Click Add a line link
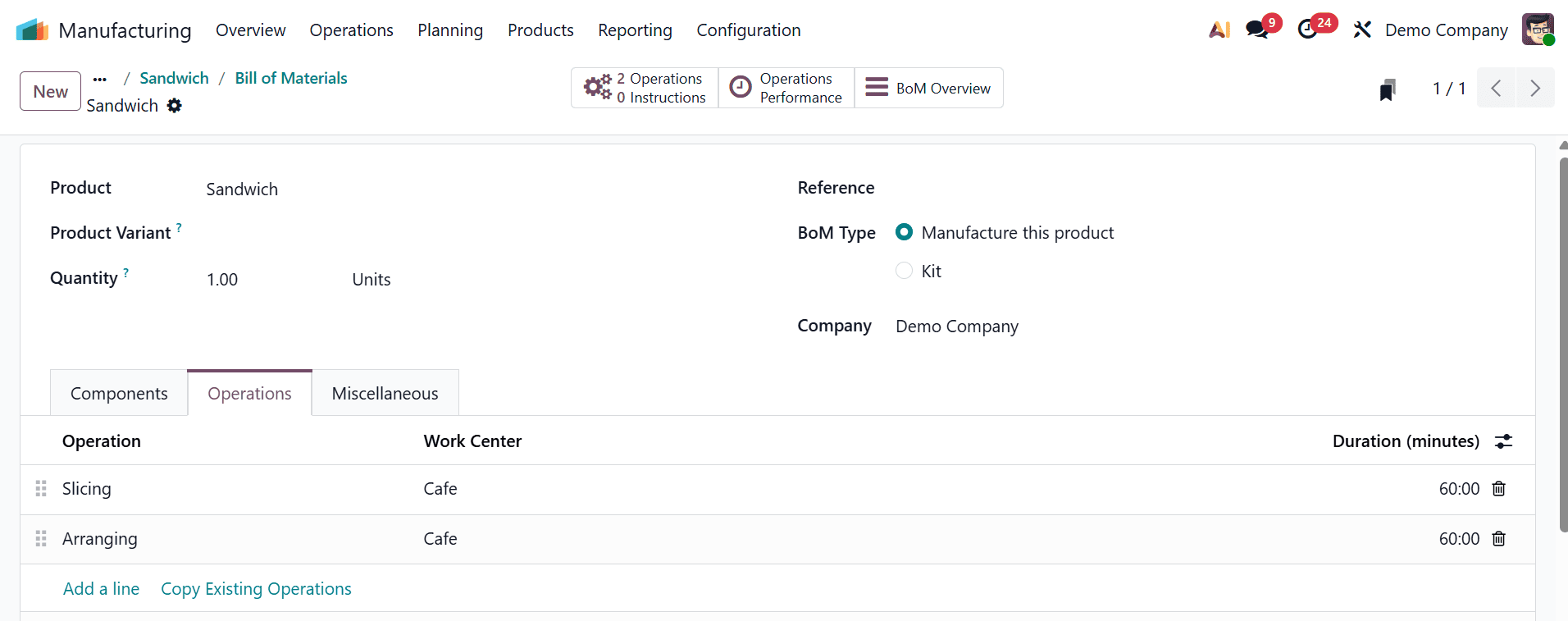This screenshot has width=1568, height=621. point(101,589)
